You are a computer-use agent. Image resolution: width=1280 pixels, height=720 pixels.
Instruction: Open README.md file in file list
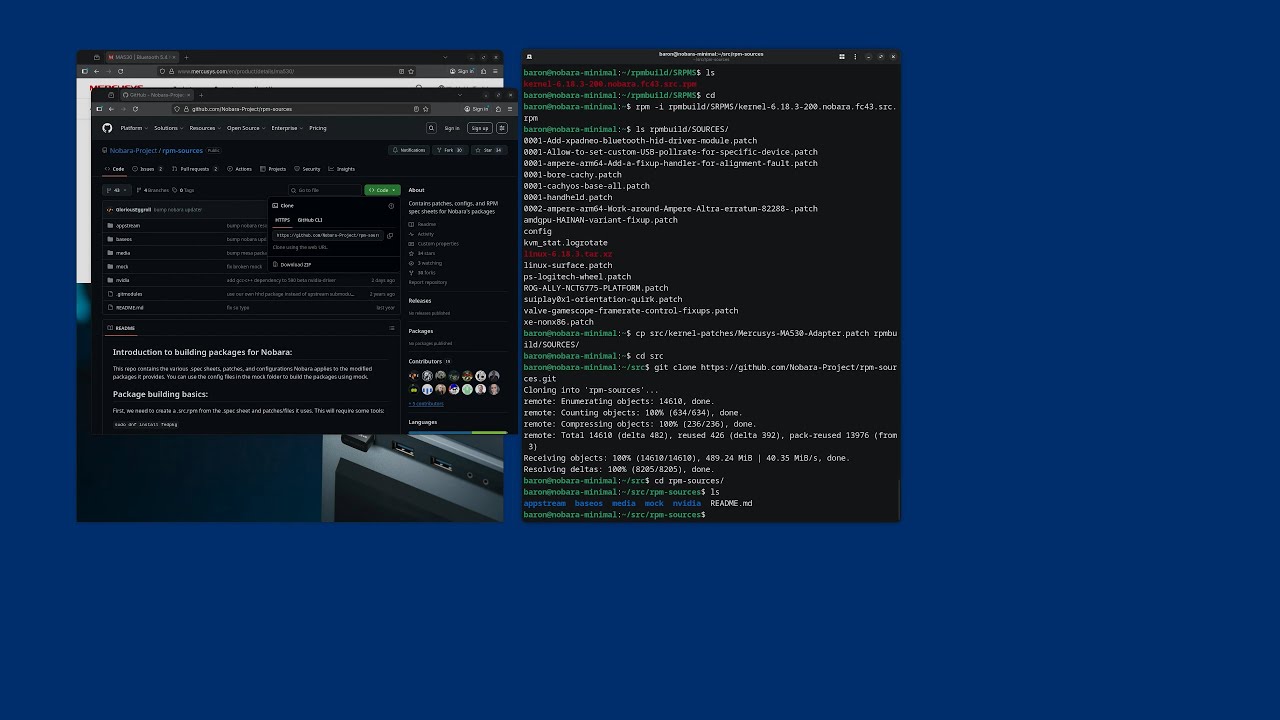130,308
